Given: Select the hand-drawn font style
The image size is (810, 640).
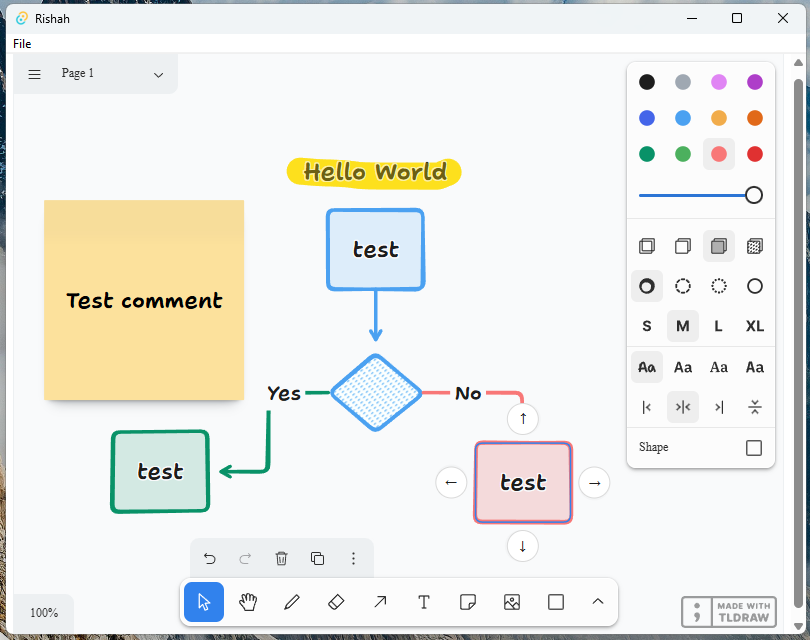Looking at the screenshot, I should (647, 367).
